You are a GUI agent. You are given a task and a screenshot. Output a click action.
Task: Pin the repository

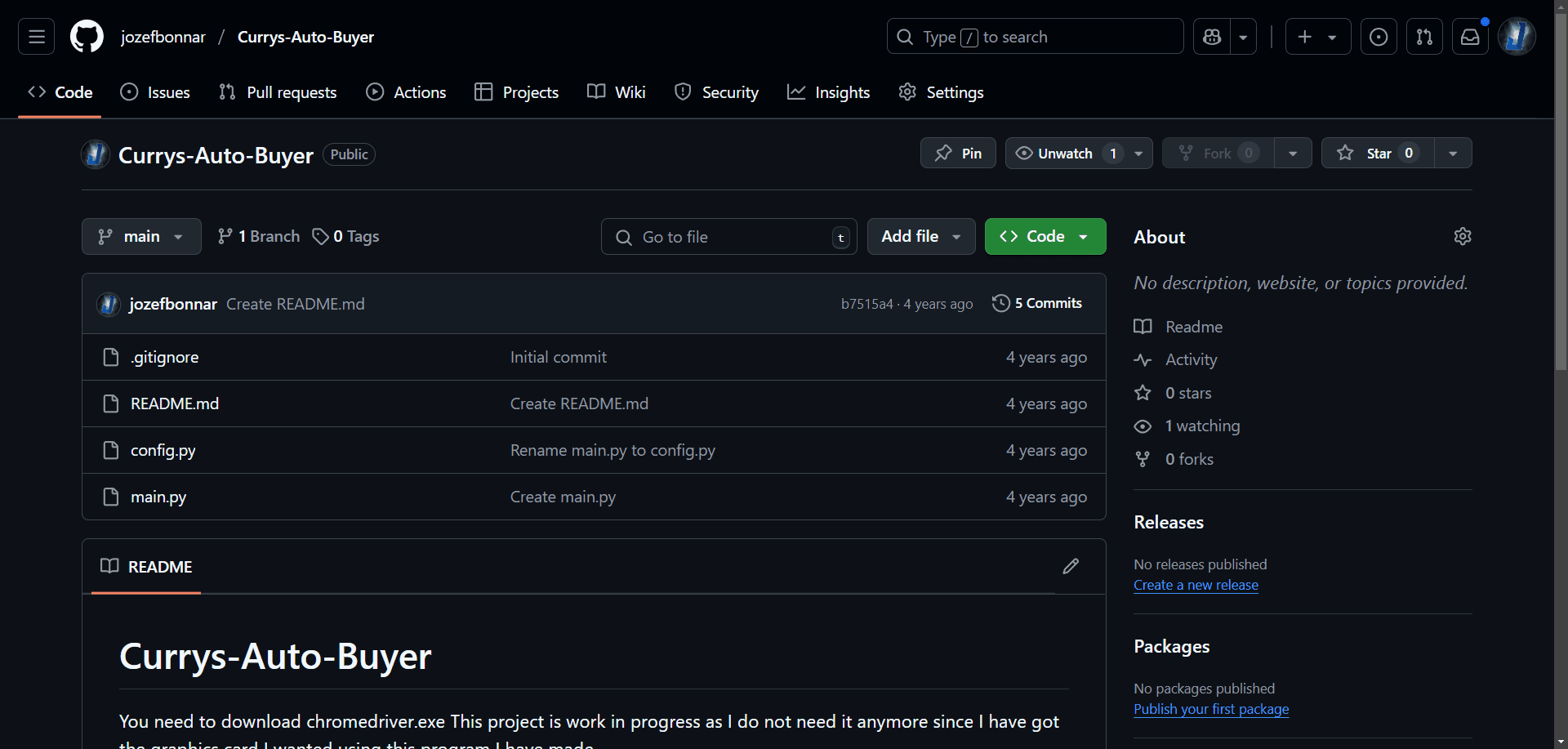[958, 153]
